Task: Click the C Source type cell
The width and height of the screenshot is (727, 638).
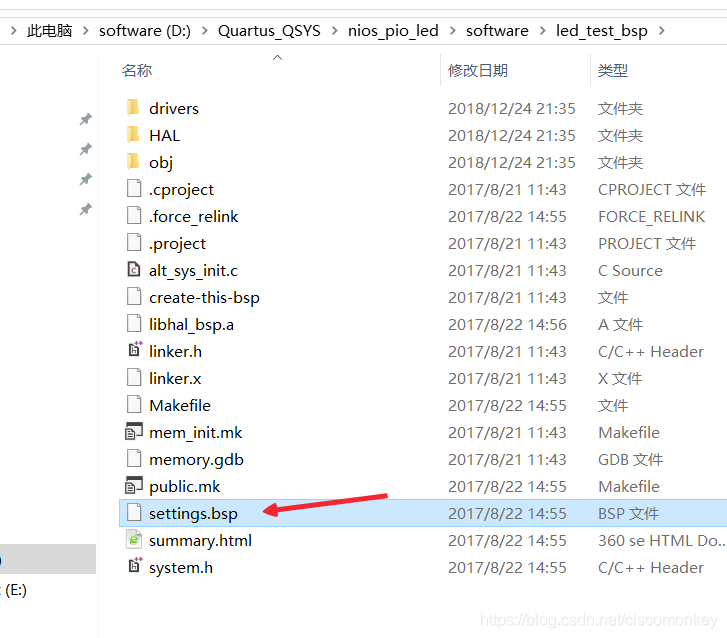Action: click(x=630, y=270)
